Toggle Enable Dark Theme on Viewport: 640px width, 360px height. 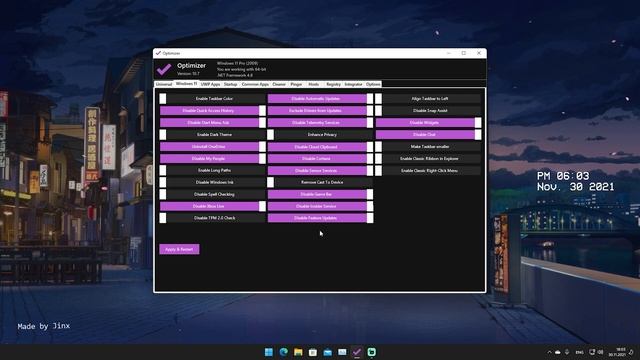tap(212, 134)
